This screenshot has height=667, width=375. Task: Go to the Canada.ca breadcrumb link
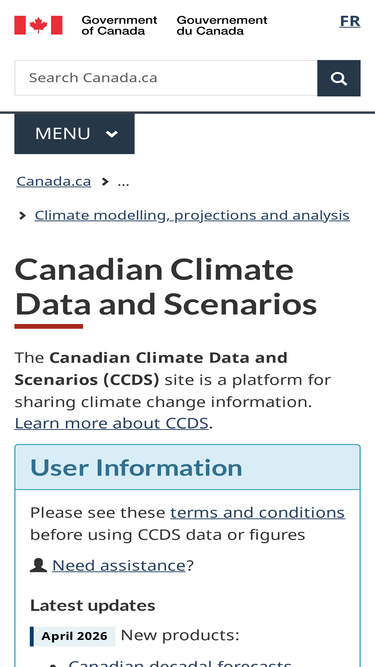(54, 181)
